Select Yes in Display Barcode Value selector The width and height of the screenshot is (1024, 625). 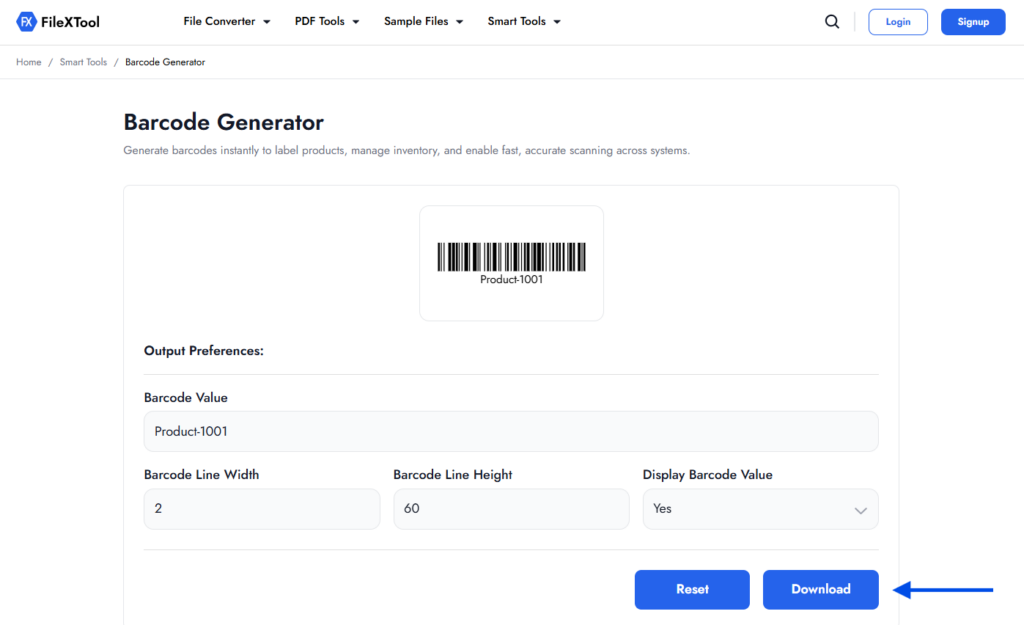click(x=760, y=509)
